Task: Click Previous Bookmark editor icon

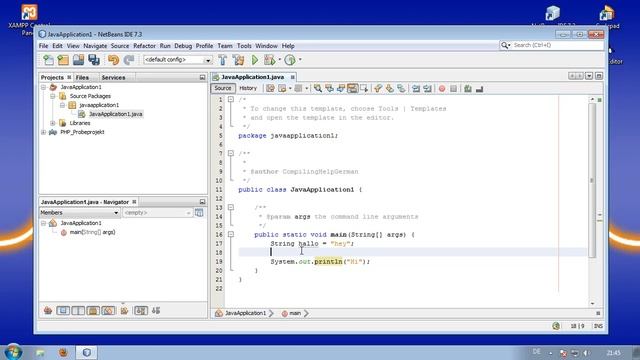Action: click(378, 88)
